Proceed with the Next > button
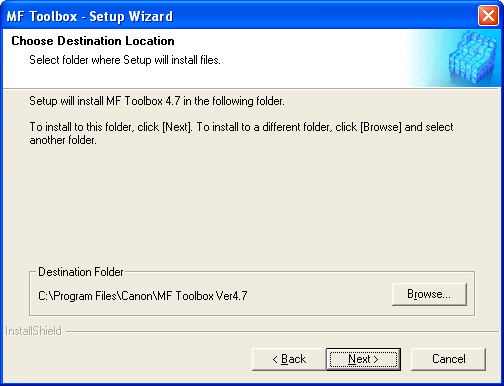This screenshot has height=386, width=504. tap(363, 359)
